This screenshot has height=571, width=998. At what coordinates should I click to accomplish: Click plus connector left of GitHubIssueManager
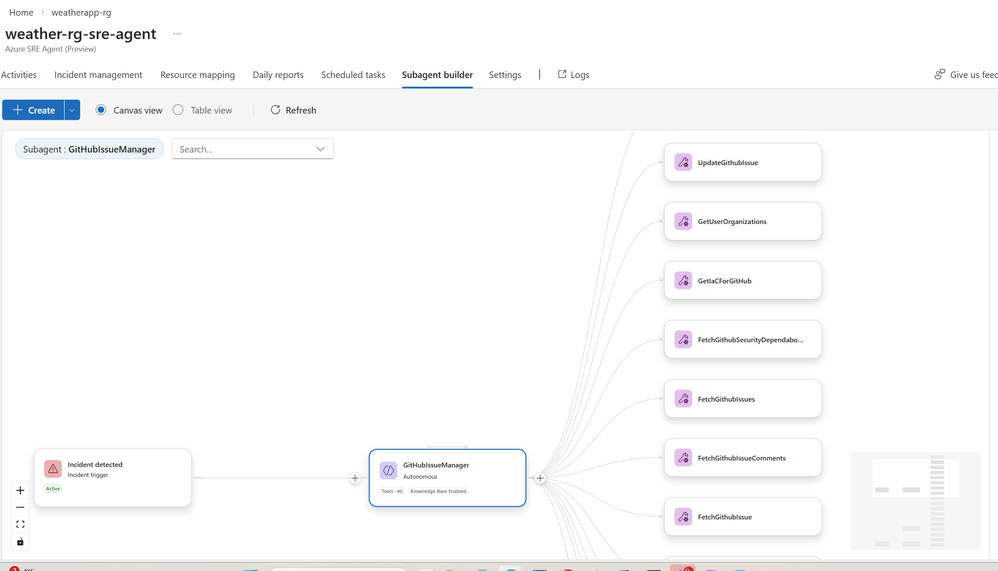355,478
